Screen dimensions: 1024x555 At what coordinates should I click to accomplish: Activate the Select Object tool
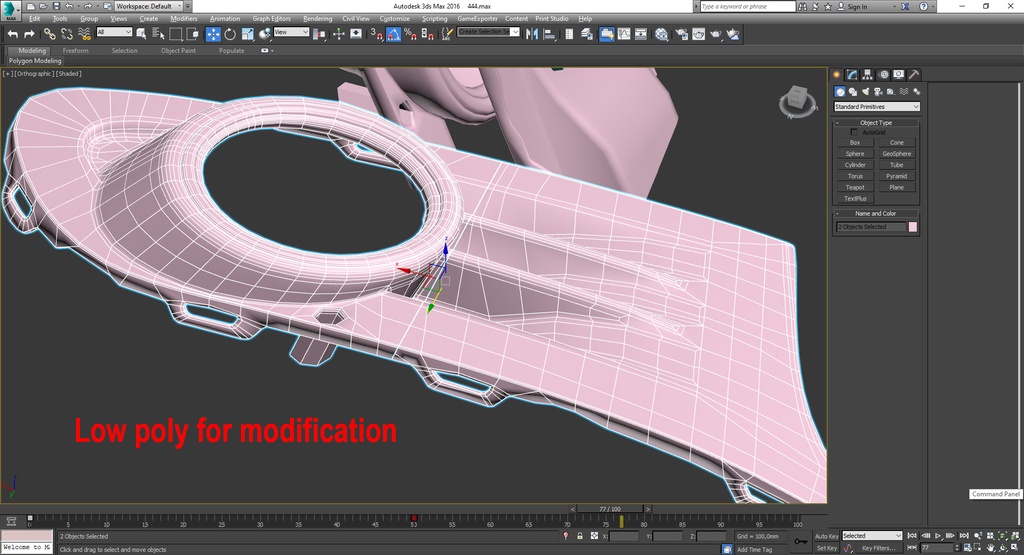click(141, 34)
